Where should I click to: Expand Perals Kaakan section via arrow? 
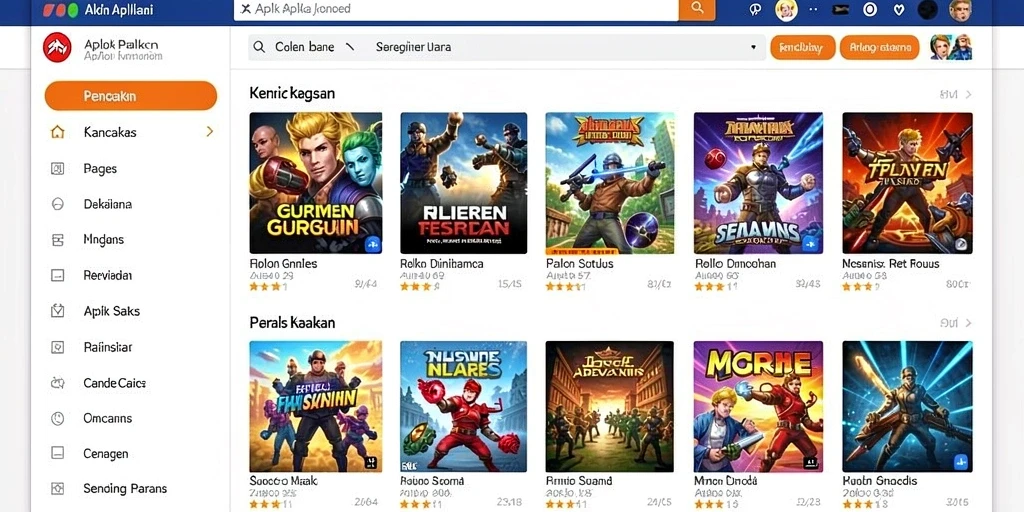968,323
